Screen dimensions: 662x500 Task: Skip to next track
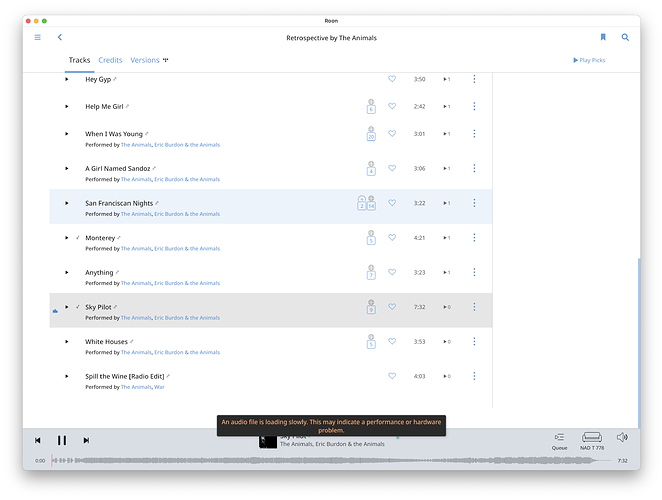point(86,440)
